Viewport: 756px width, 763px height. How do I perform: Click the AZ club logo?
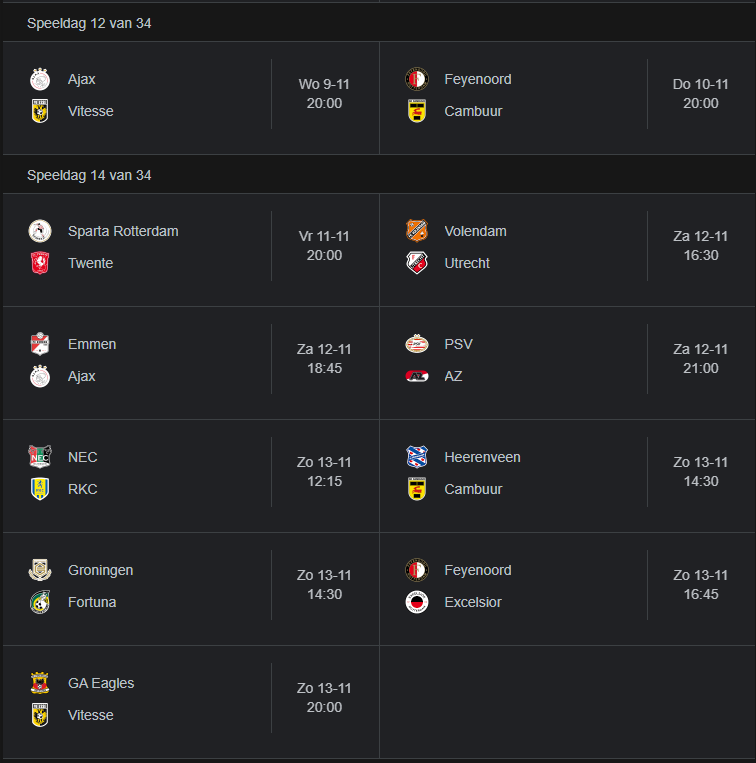(x=417, y=376)
